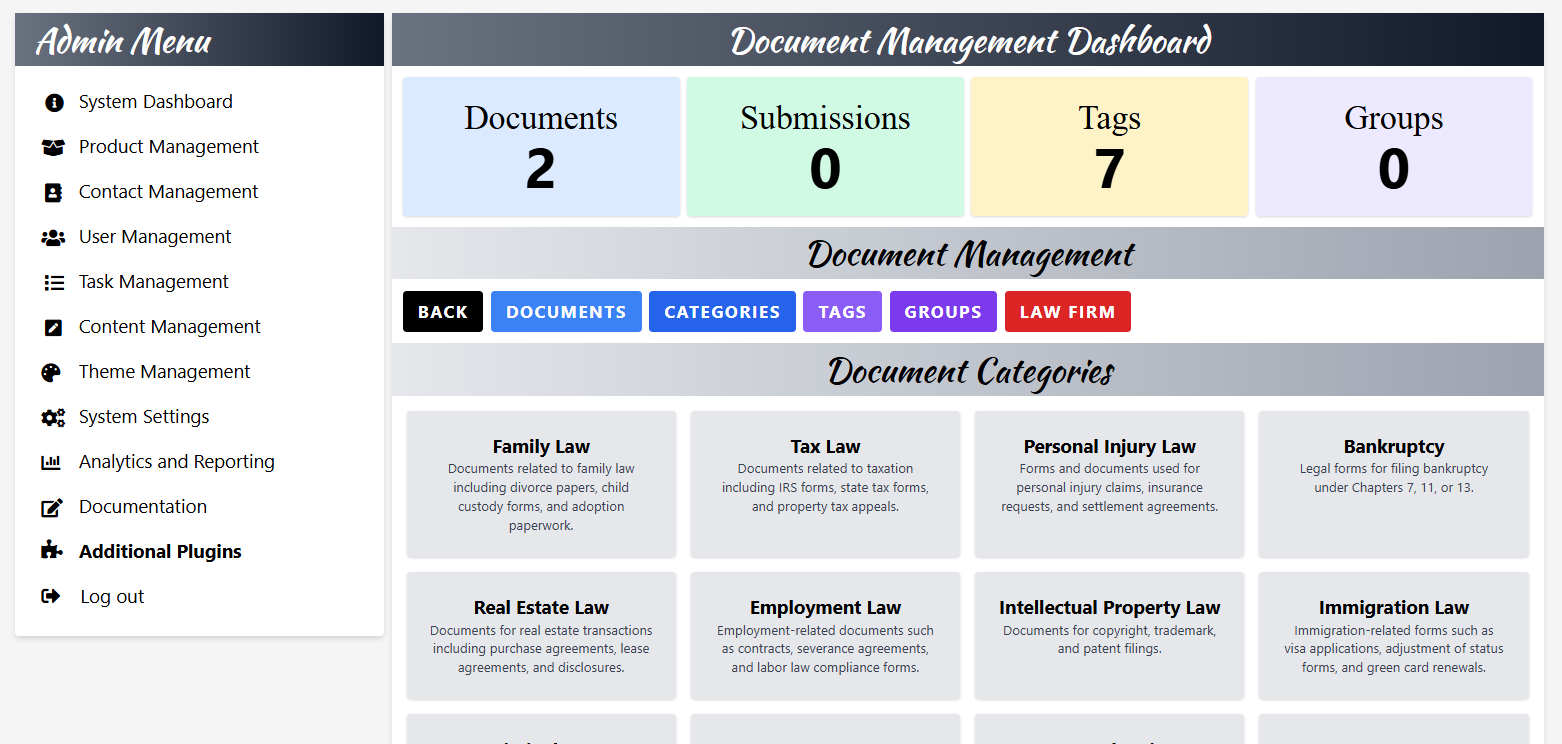This screenshot has height=744, width=1562.
Task: Open System Settings menu entry
Action: [x=144, y=417]
